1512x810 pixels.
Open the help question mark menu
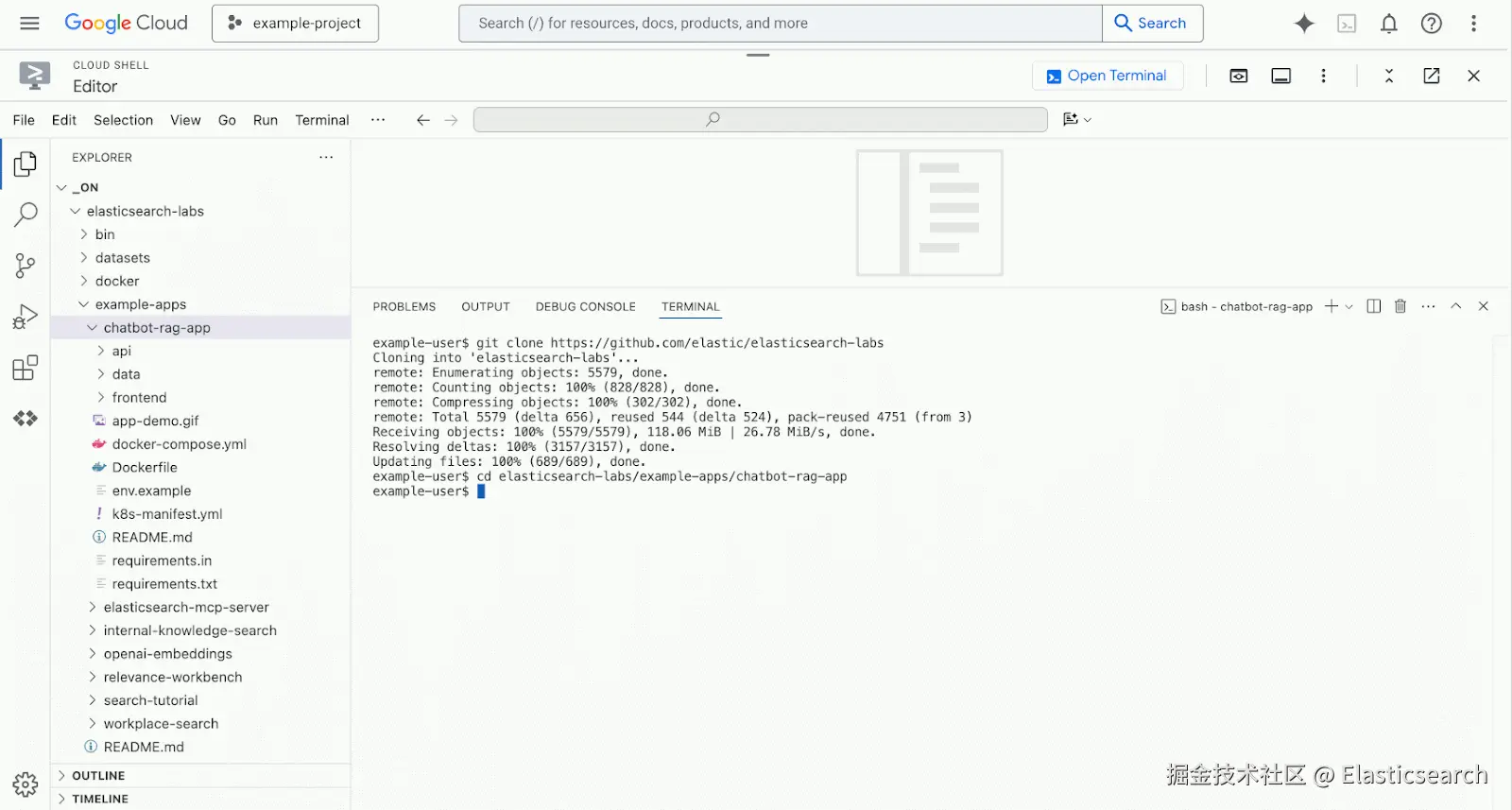(1432, 24)
